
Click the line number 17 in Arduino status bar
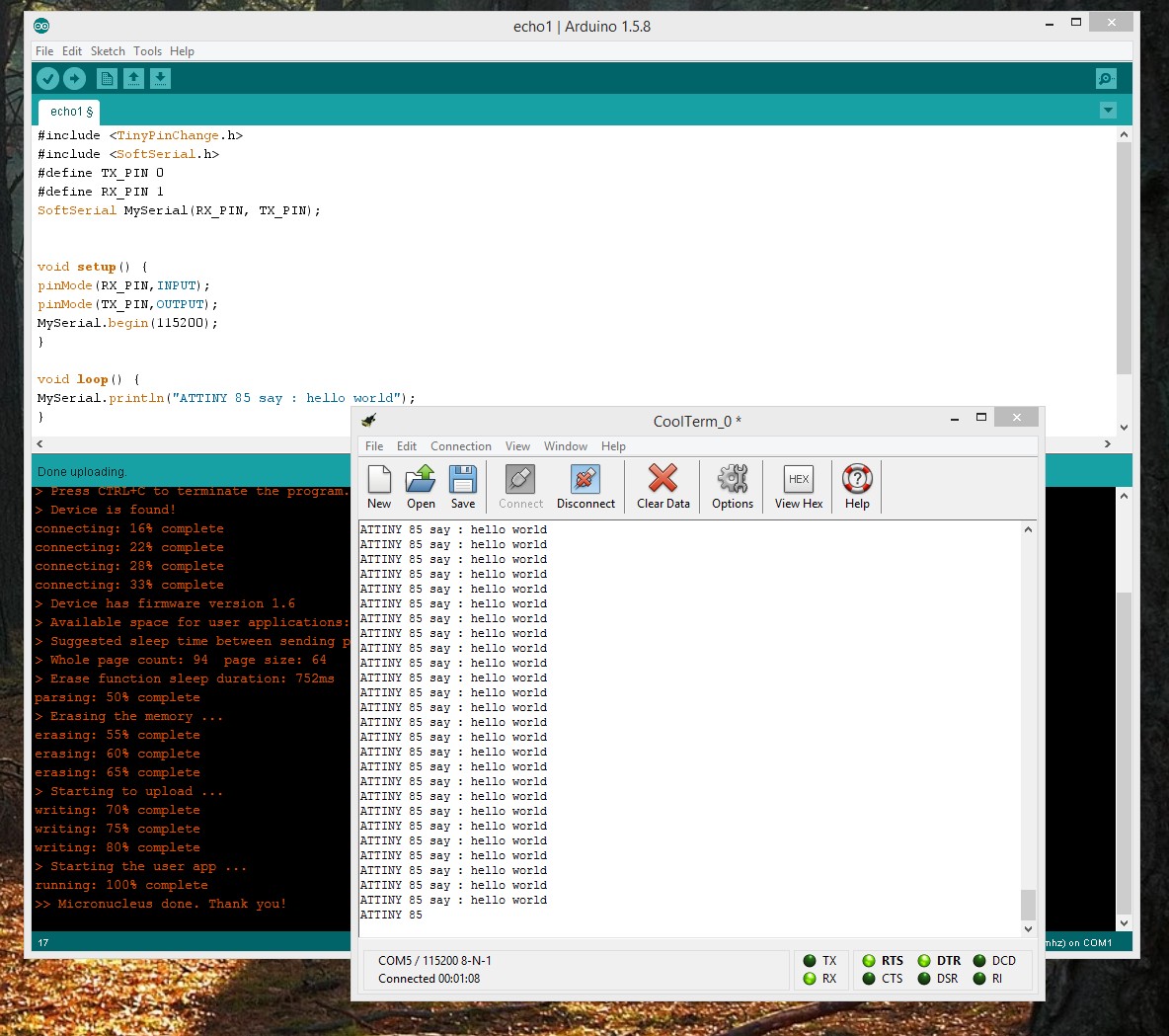[x=43, y=943]
